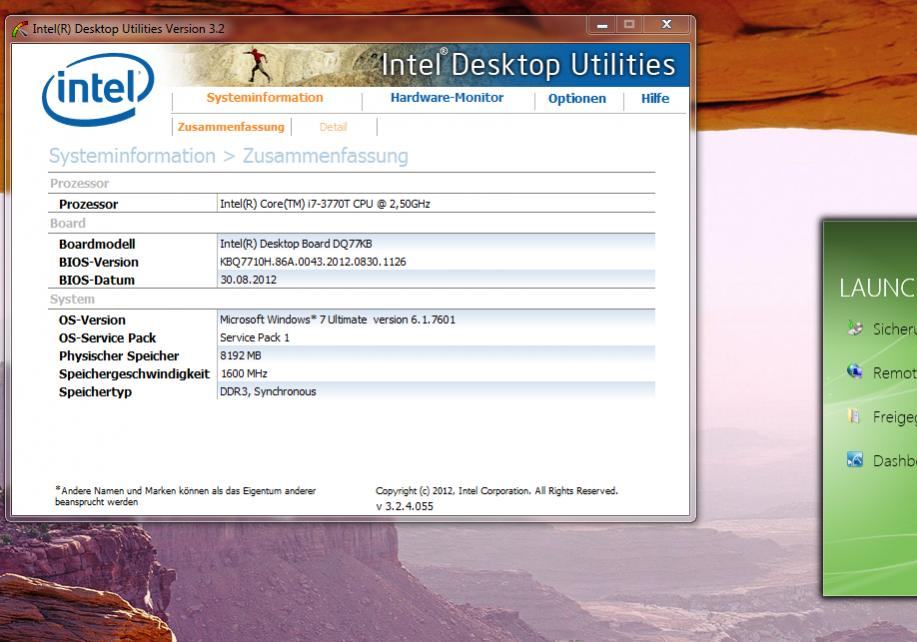Click the BIOS date 30.08.2012

pyautogui.click(x=248, y=279)
